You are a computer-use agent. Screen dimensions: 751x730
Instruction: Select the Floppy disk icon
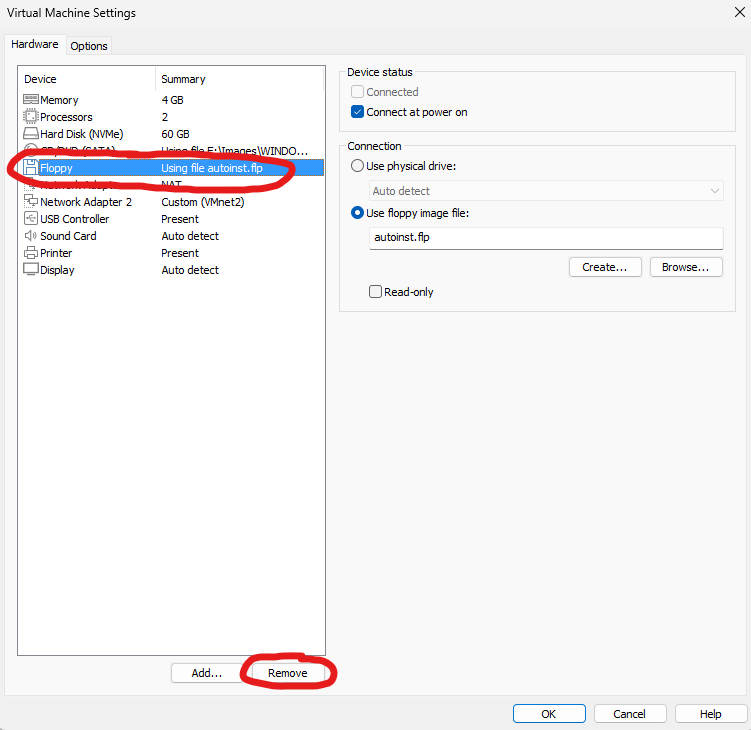(30, 168)
